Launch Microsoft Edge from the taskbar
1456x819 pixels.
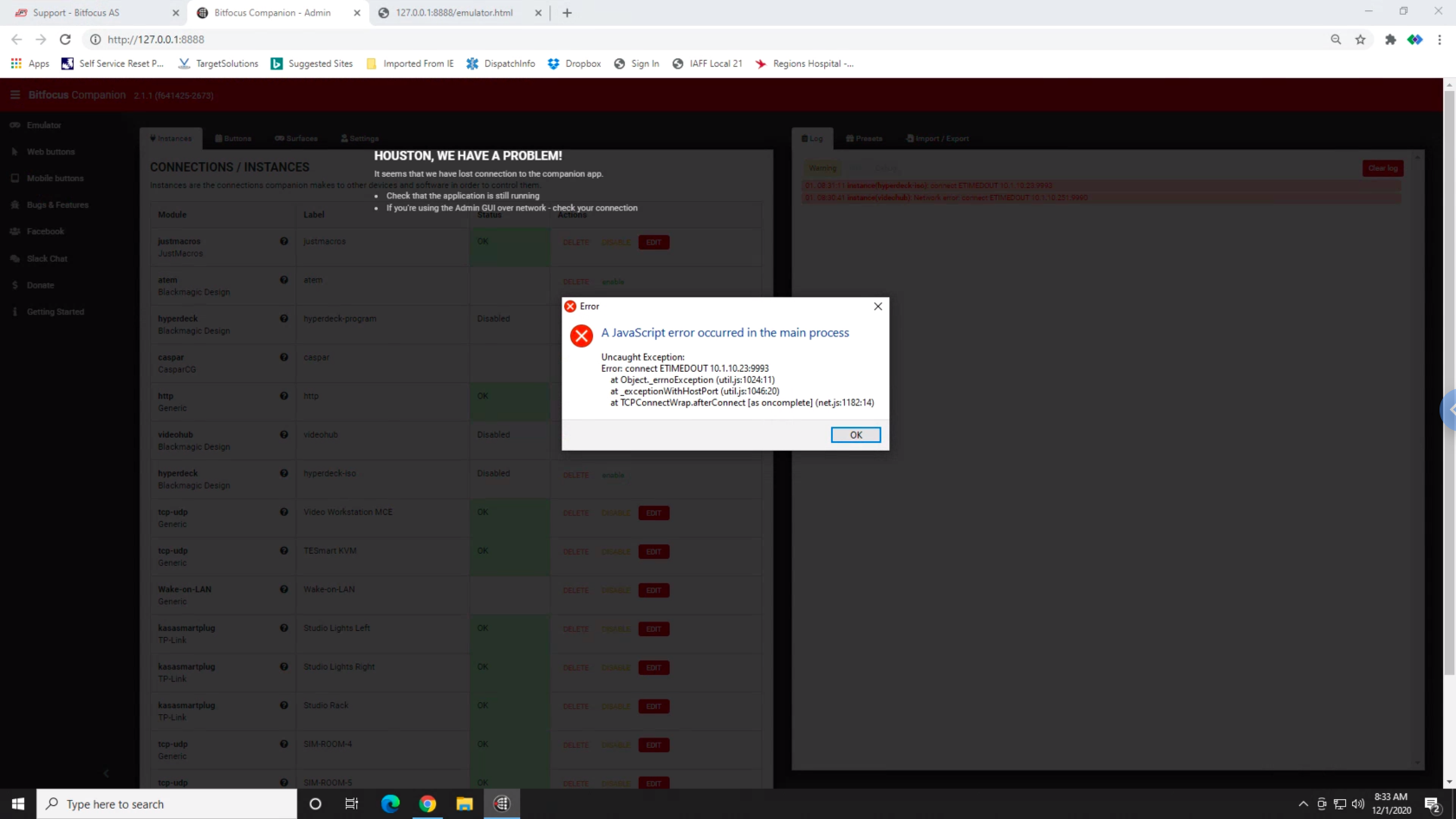coord(390,803)
